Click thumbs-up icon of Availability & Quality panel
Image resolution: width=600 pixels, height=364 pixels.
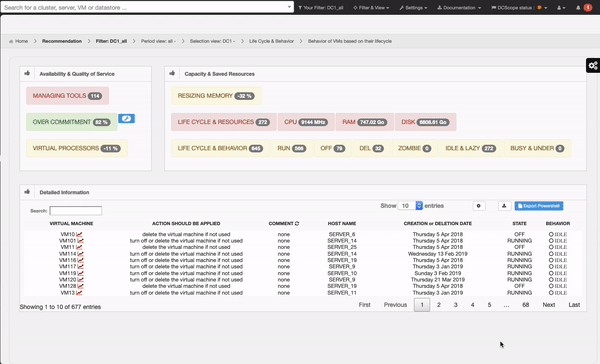pyautogui.click(x=27, y=73)
